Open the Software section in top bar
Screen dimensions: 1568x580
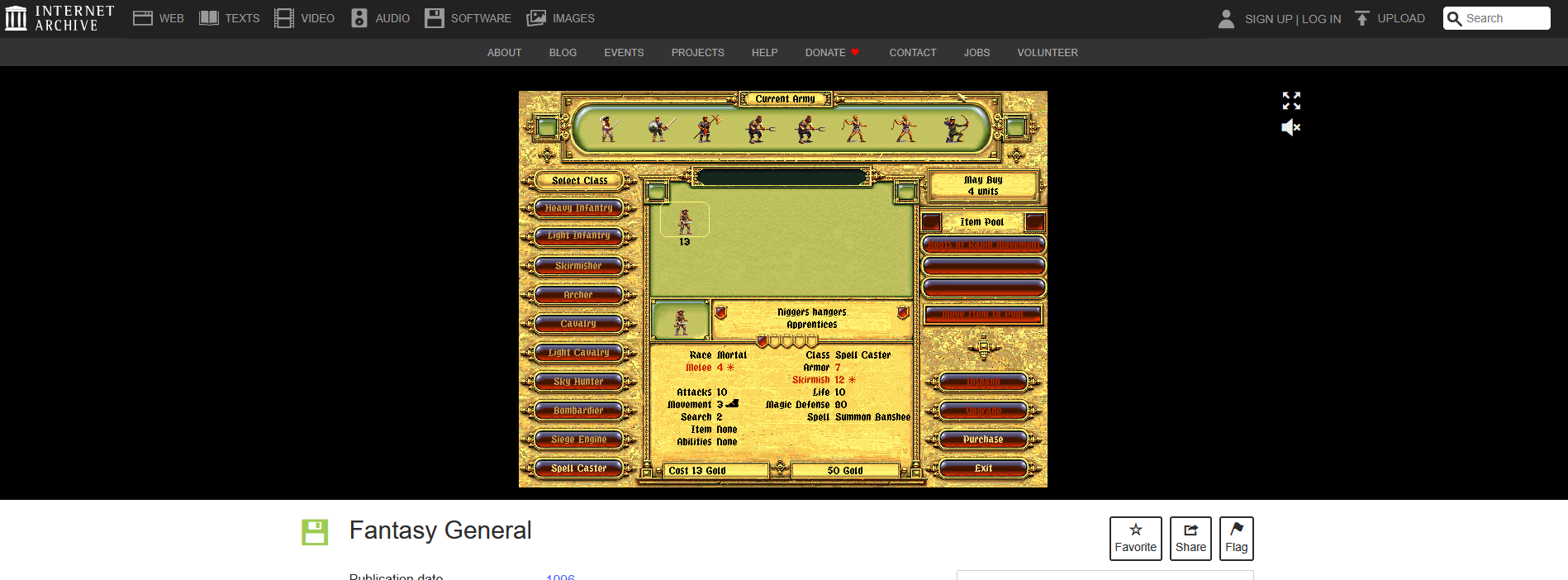[468, 18]
